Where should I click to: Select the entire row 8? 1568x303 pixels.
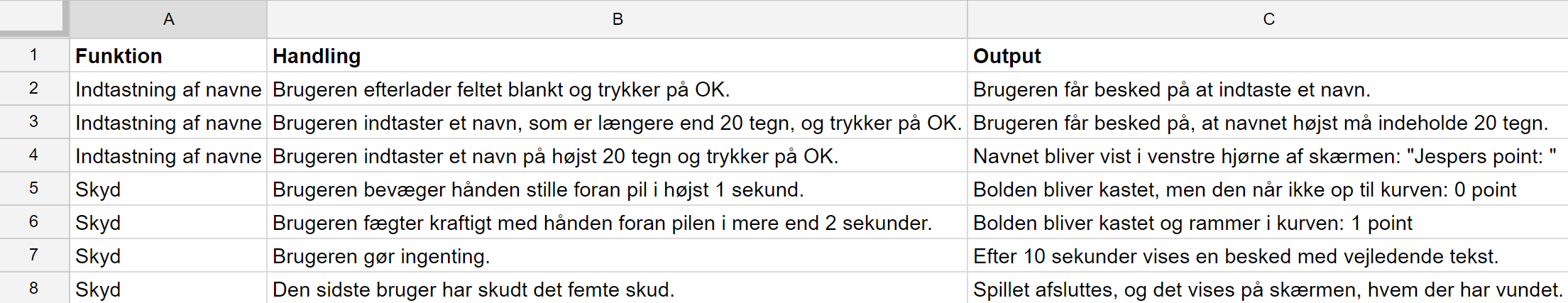coord(33,288)
